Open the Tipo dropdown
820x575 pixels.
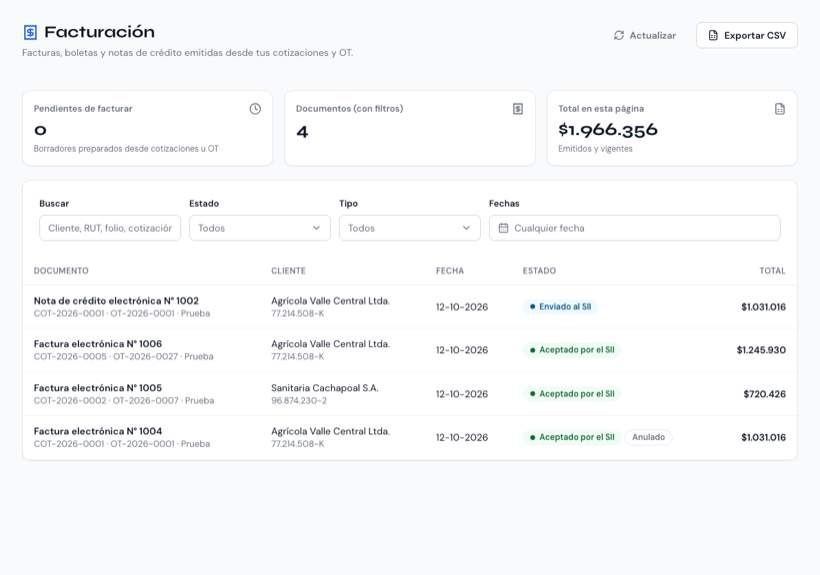(x=409, y=228)
